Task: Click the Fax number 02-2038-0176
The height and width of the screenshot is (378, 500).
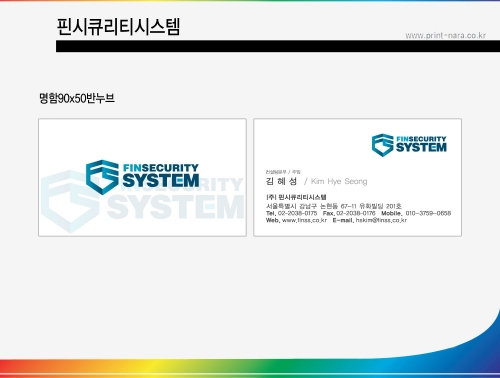Action: 356,213
